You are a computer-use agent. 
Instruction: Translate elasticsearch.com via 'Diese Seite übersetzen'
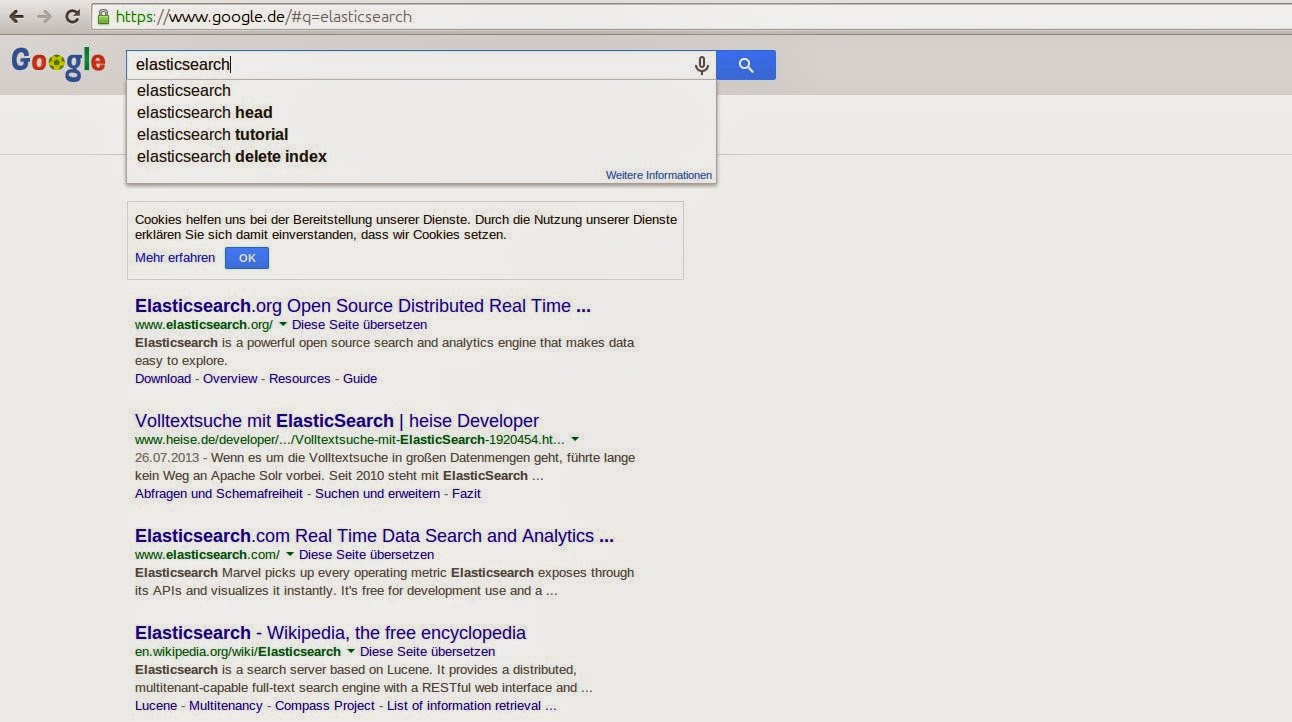point(367,555)
